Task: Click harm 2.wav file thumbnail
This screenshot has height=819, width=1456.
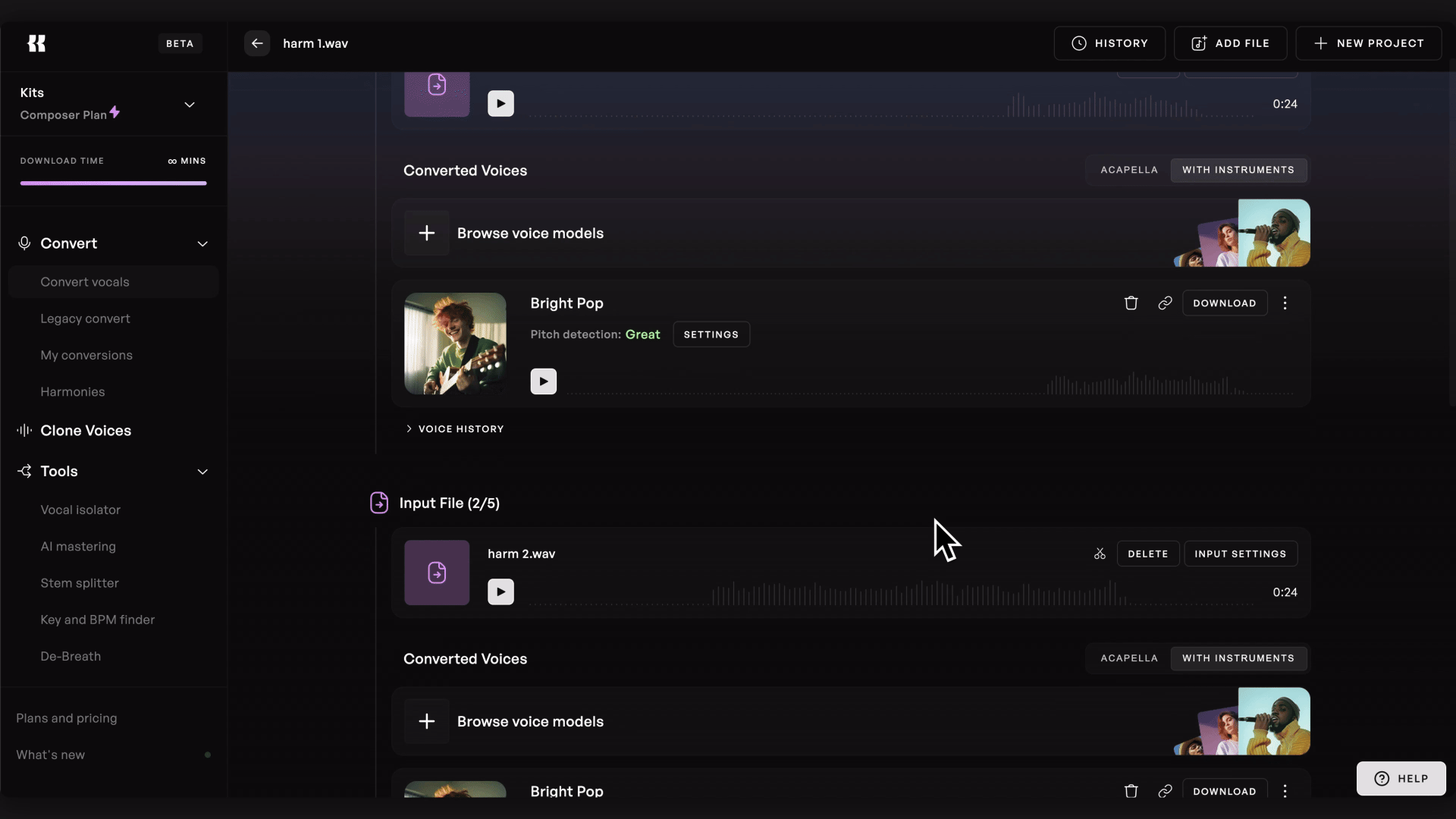Action: 437,573
